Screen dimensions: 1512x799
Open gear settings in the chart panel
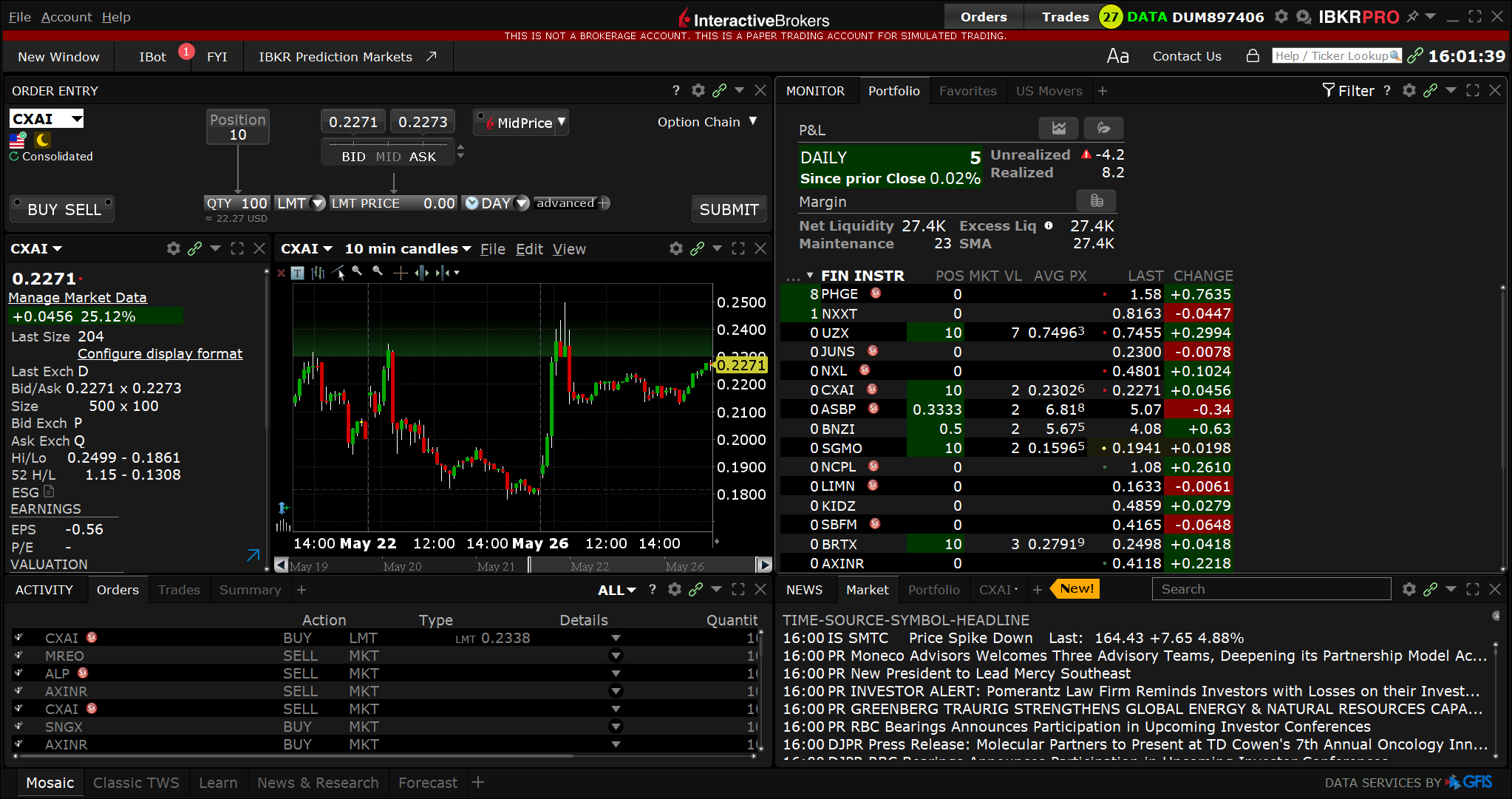[675, 248]
